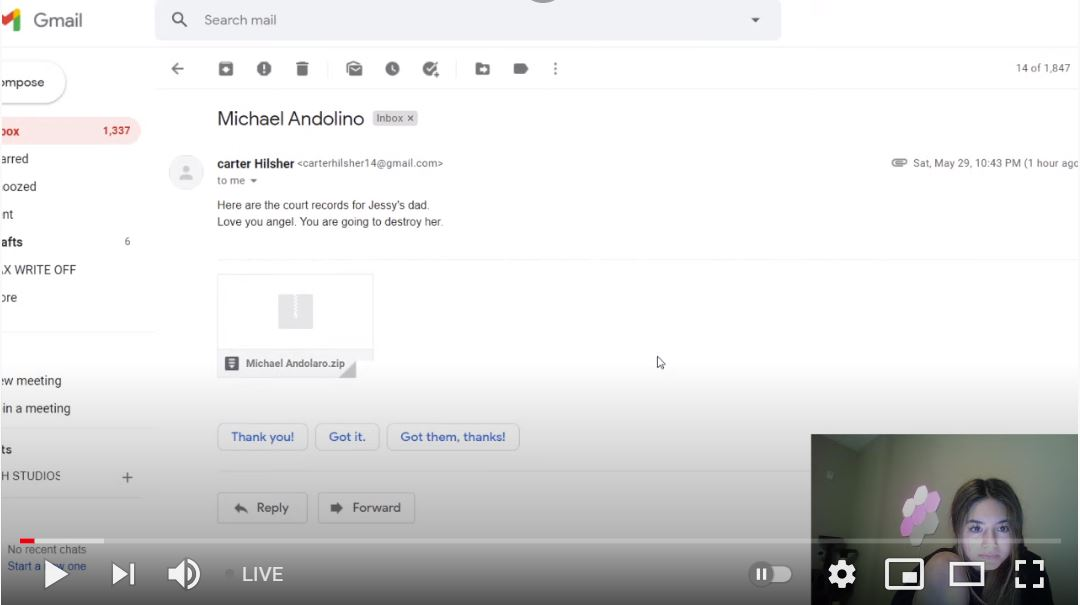Click sender name carter Hilsher
The height and width of the screenshot is (605, 1080).
(x=256, y=163)
